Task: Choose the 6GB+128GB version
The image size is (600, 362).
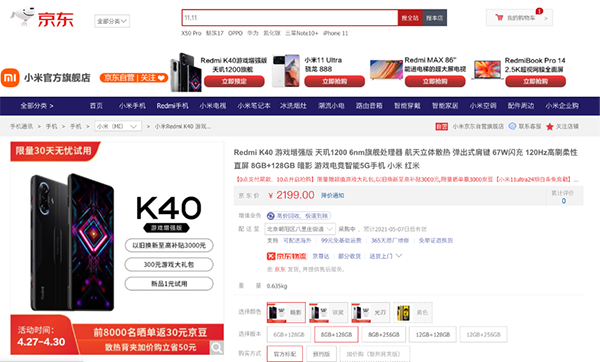Action: tap(289, 334)
